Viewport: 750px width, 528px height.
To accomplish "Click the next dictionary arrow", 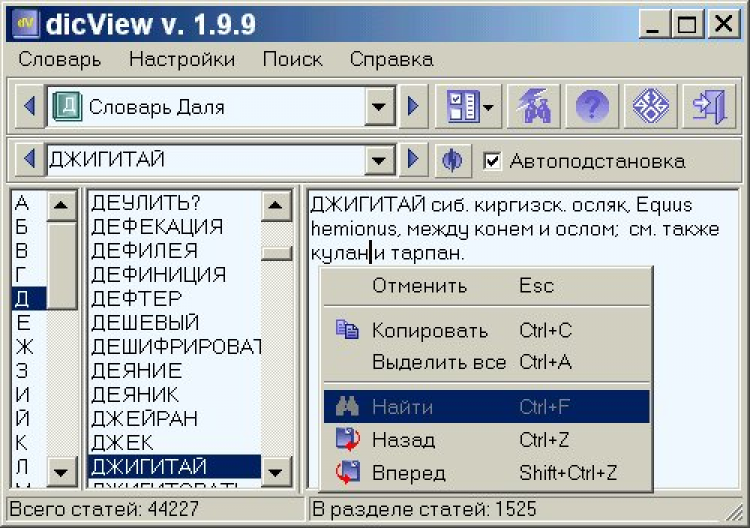I will tap(413, 106).
